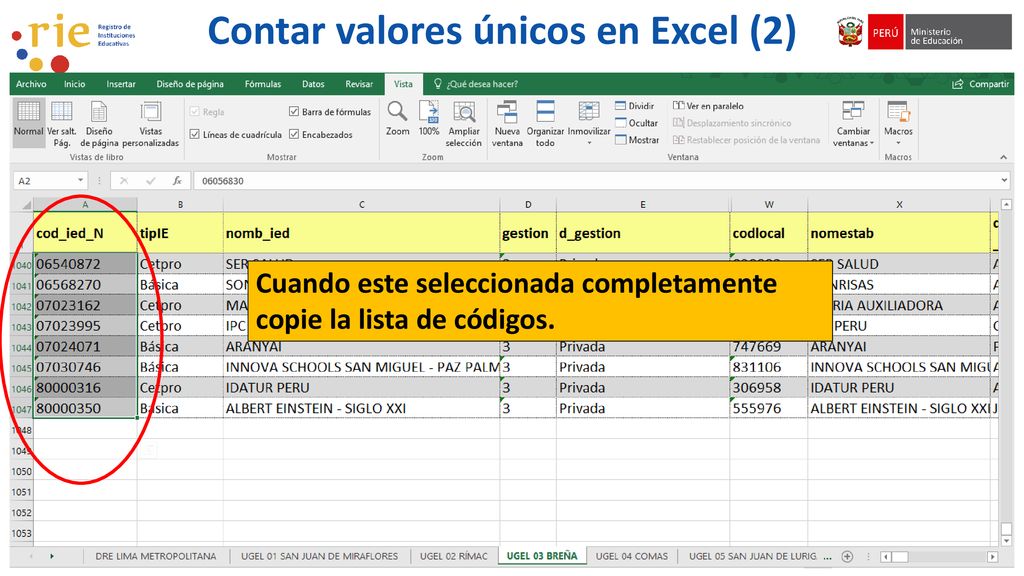Select cell ALBERT EINSTEIN - SIGLO XXI in nomb_ied
The width and height of the screenshot is (1024, 576).
[361, 408]
